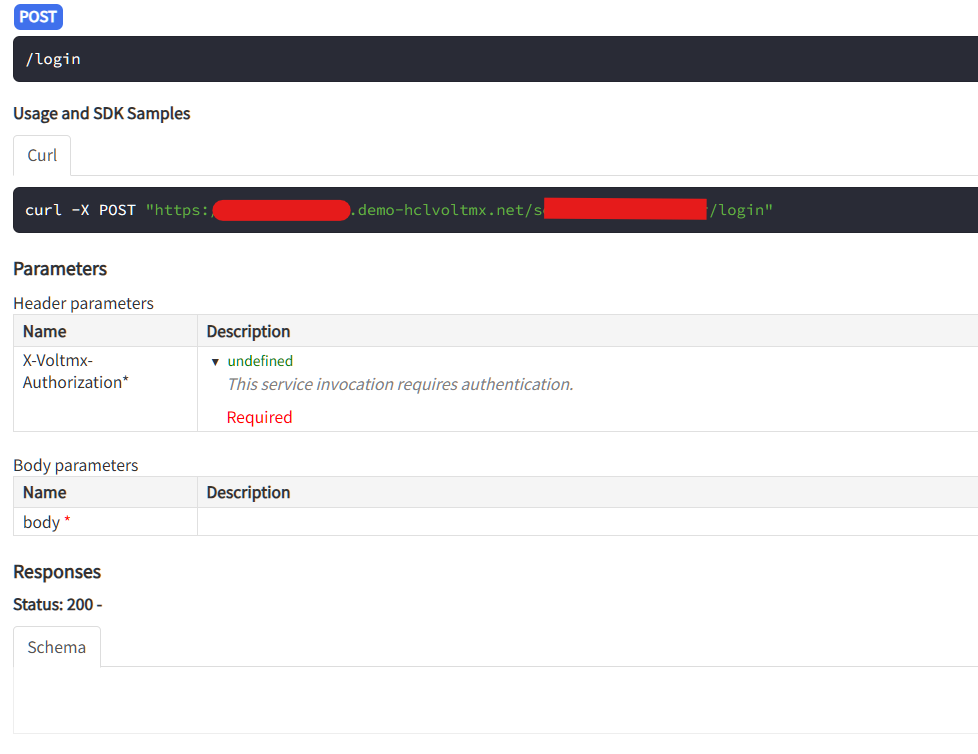
Task: Click the Body parameters label
Action: [x=75, y=465]
